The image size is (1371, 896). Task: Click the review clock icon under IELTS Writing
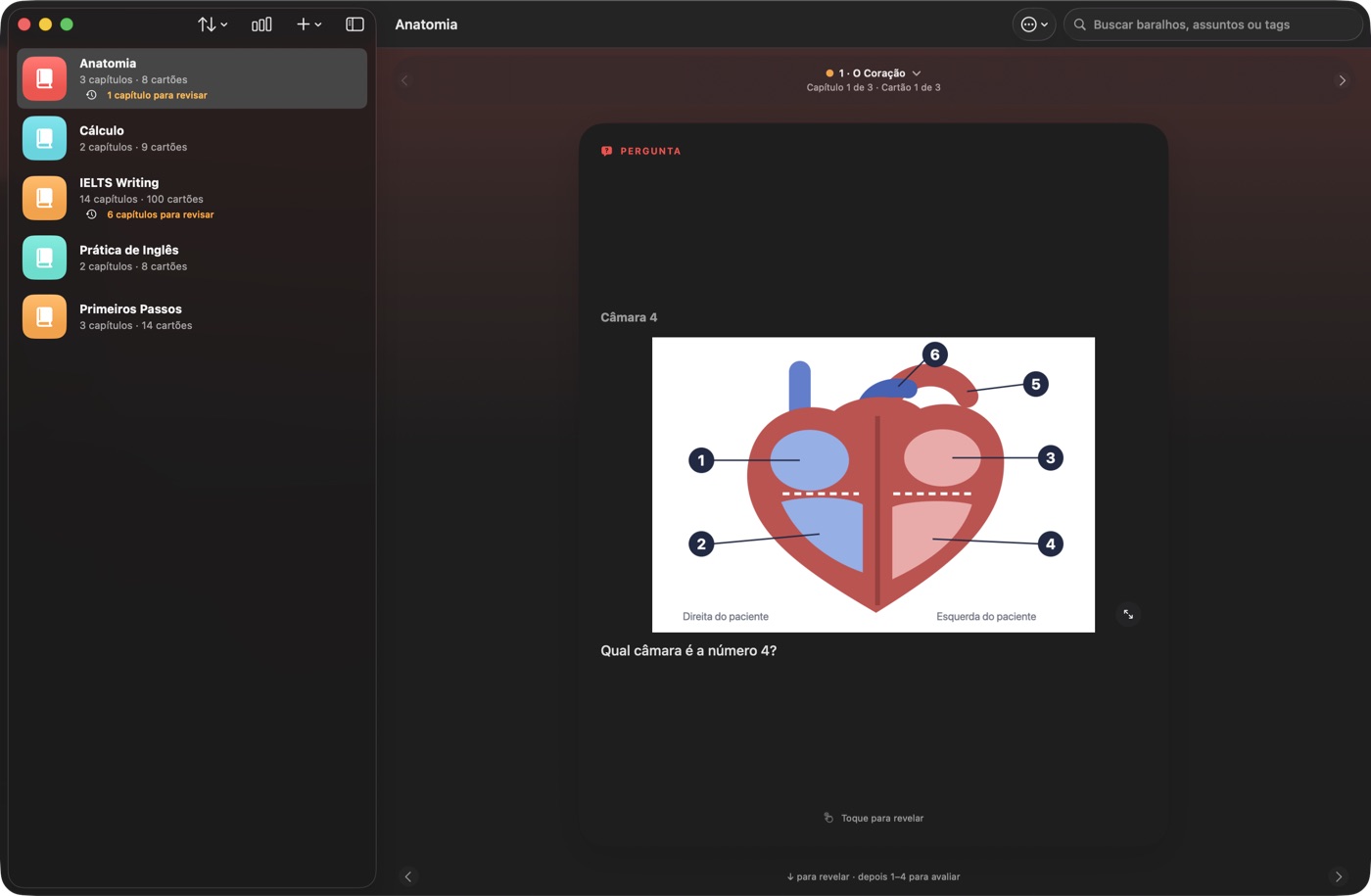(x=91, y=214)
